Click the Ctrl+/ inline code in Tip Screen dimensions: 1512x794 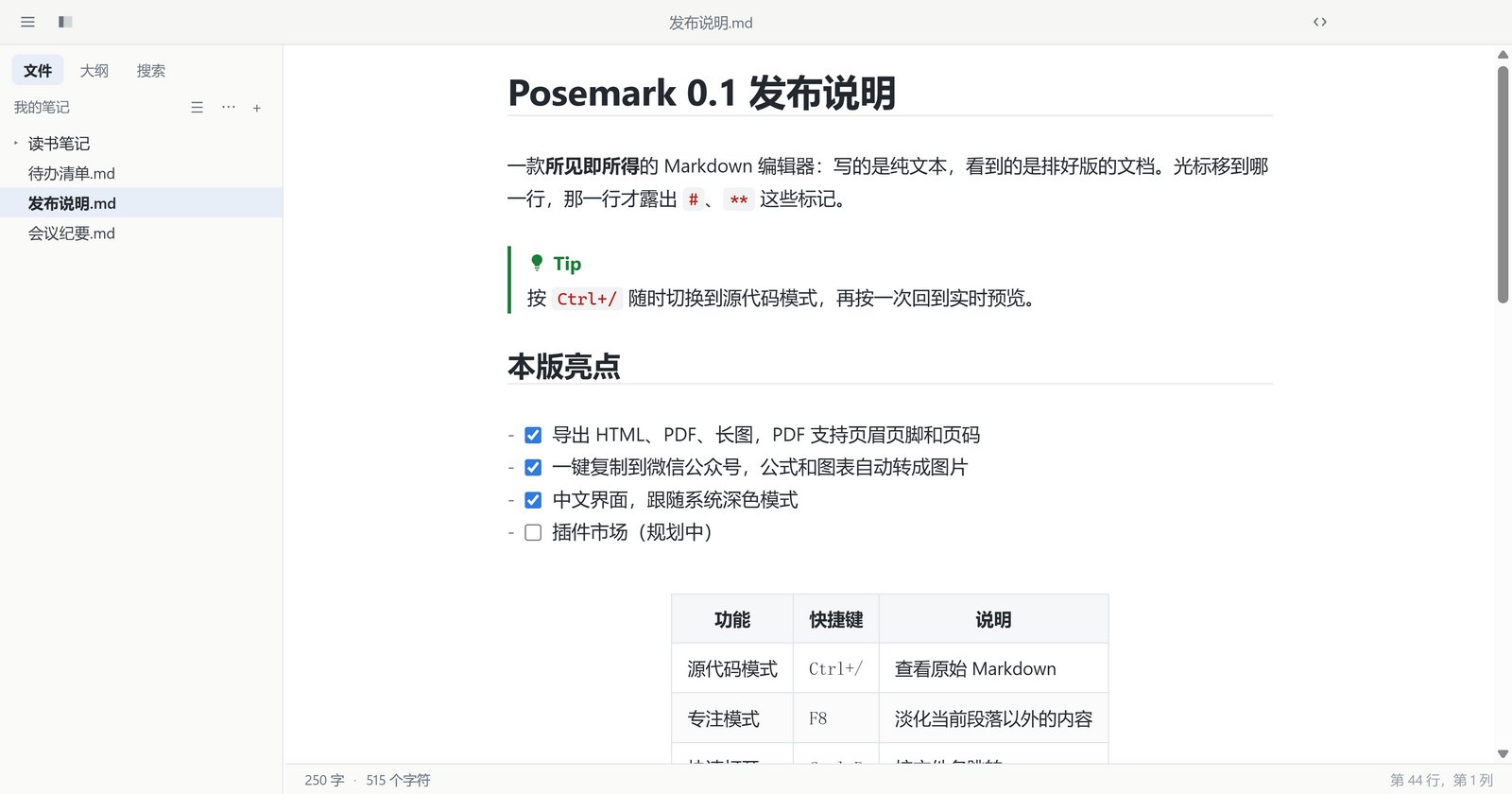[587, 299]
